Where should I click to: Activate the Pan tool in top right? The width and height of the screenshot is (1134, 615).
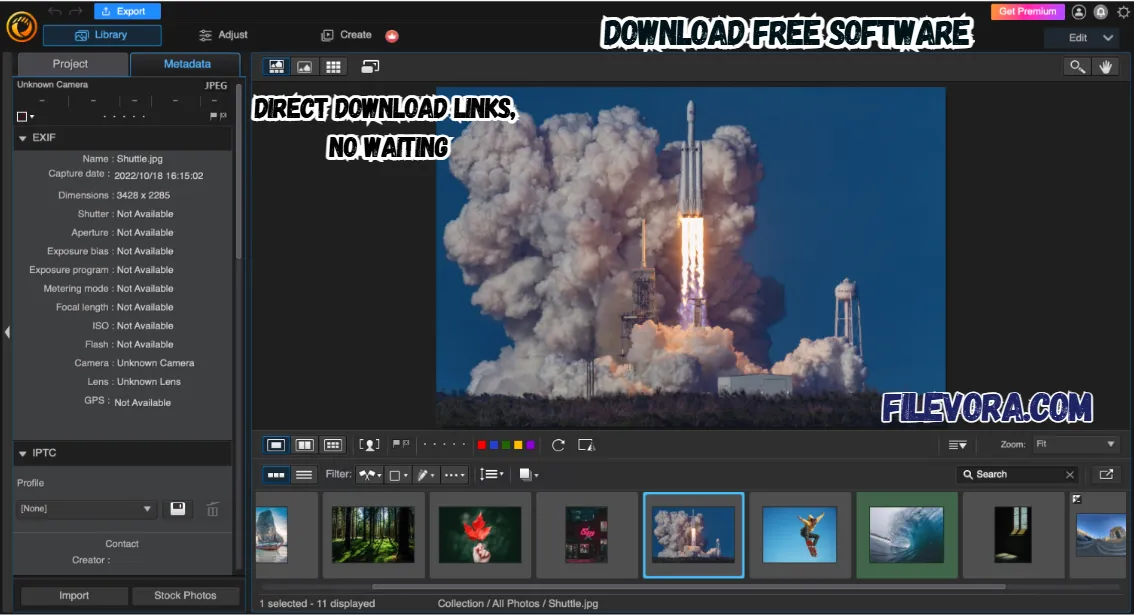[x=1106, y=66]
